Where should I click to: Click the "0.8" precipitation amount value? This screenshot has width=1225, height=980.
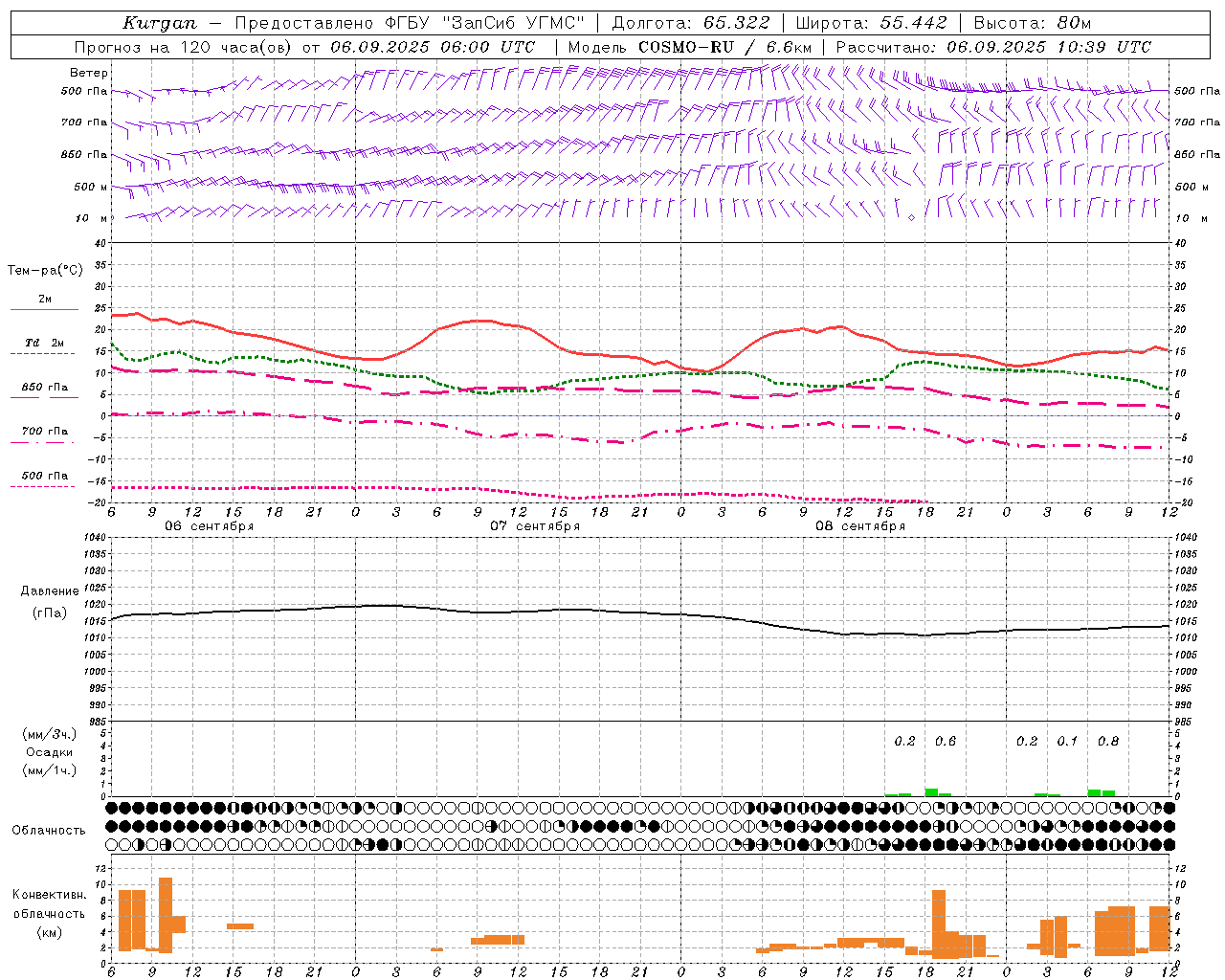pos(1108,741)
